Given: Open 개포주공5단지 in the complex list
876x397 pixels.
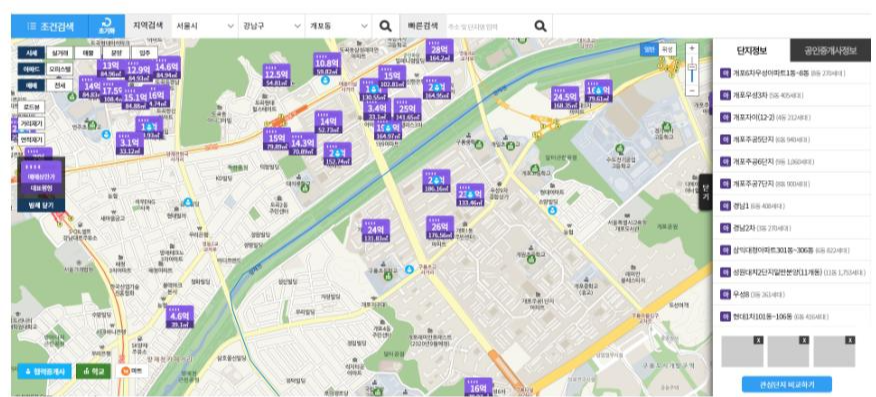Looking at the screenshot, I should click(792, 140).
